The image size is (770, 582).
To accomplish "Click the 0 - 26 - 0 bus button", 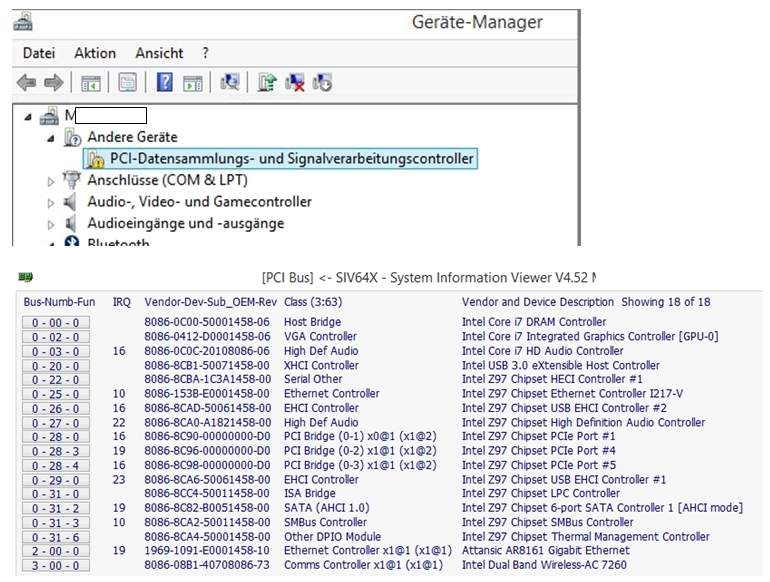I will click(55, 409).
